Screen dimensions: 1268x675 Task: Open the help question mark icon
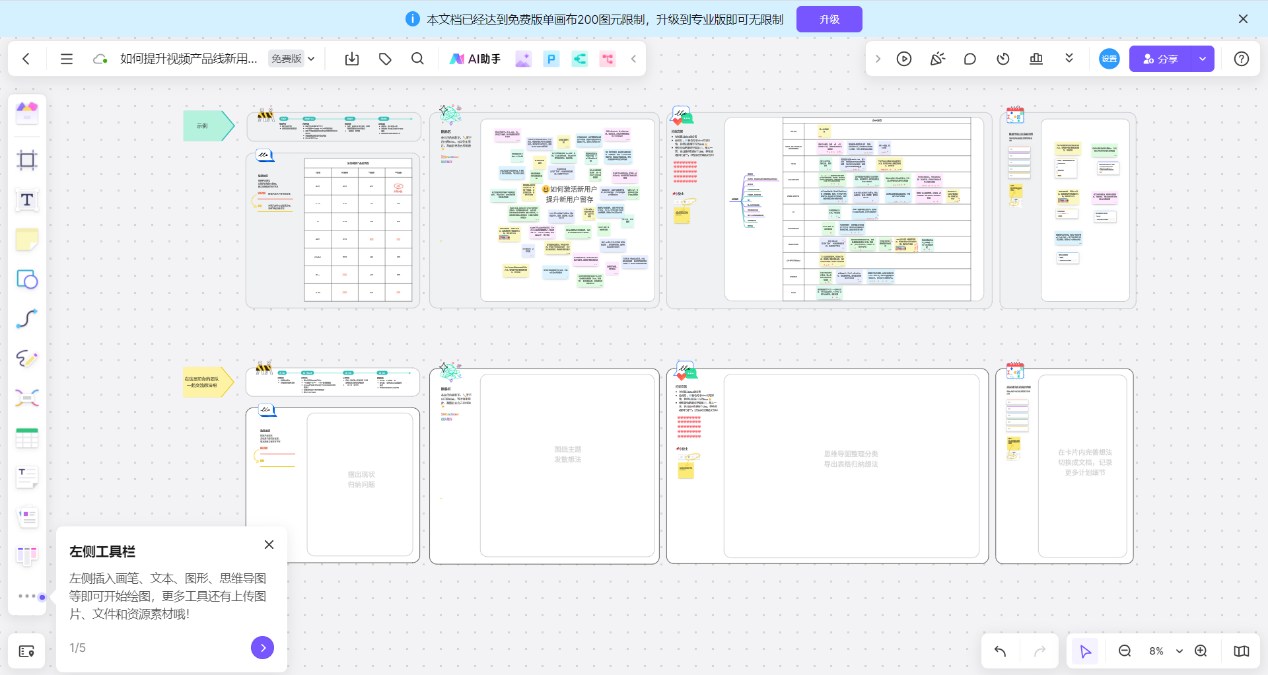[x=1241, y=59]
